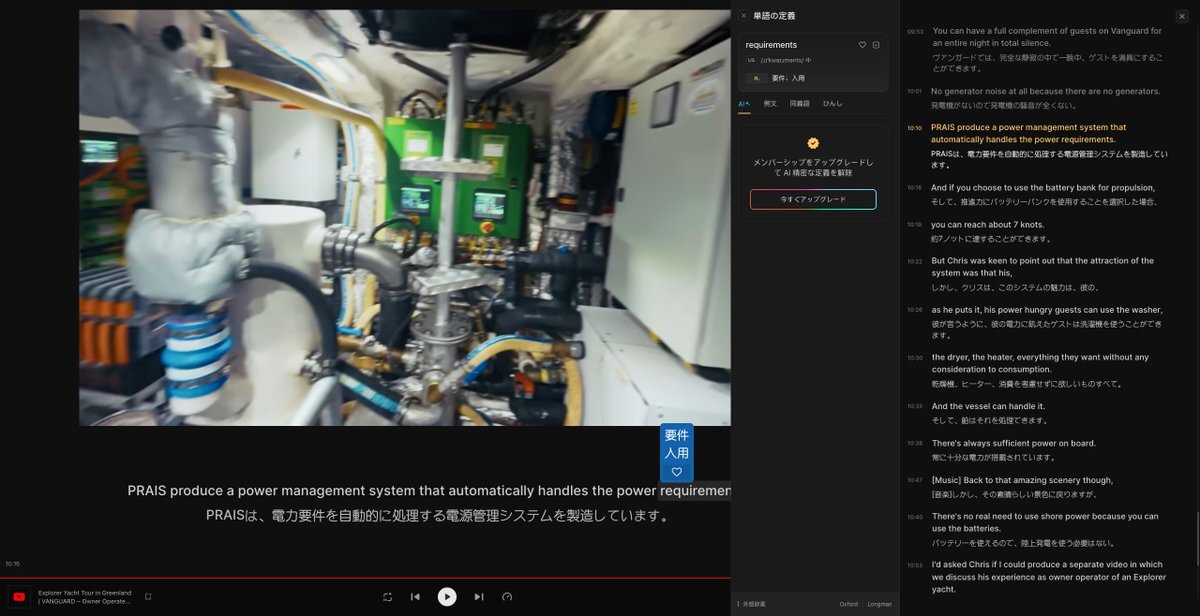
Task: Switch to the 例文 tab
Action: [x=770, y=104]
